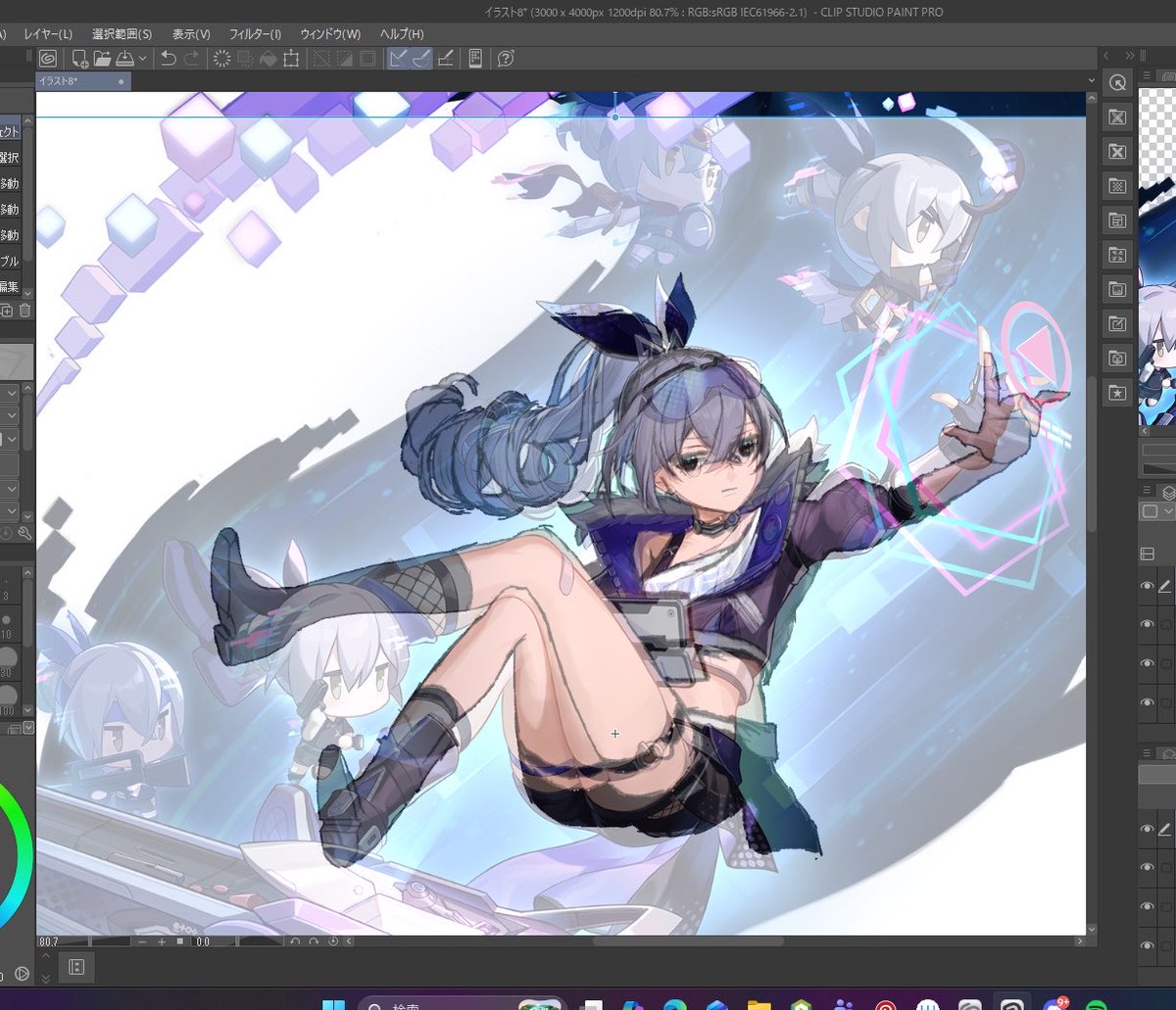Click Show selection border icon
Viewport: 1176px width, 1010px height.
tap(367, 59)
